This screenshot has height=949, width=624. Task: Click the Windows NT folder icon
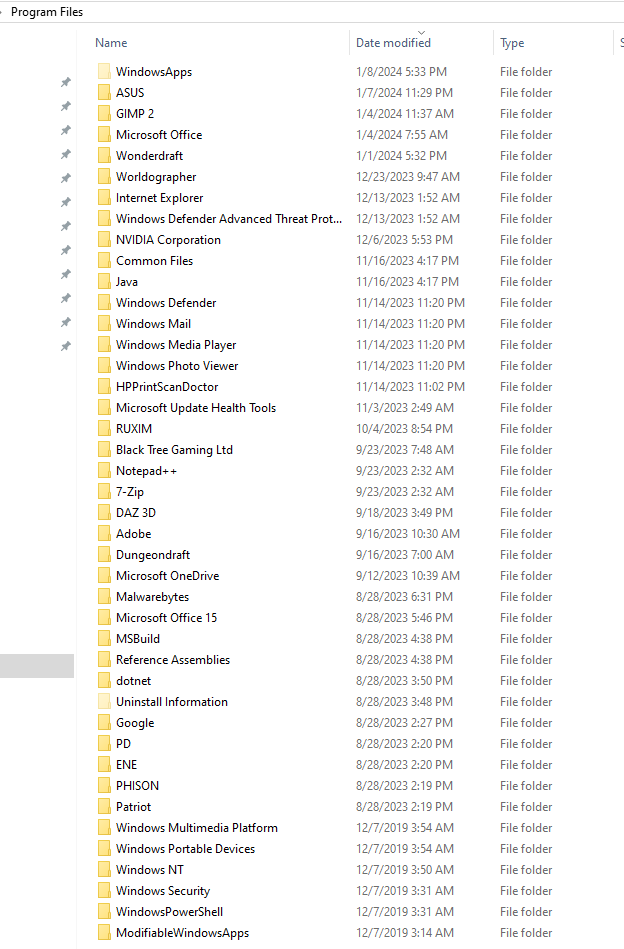(104, 870)
